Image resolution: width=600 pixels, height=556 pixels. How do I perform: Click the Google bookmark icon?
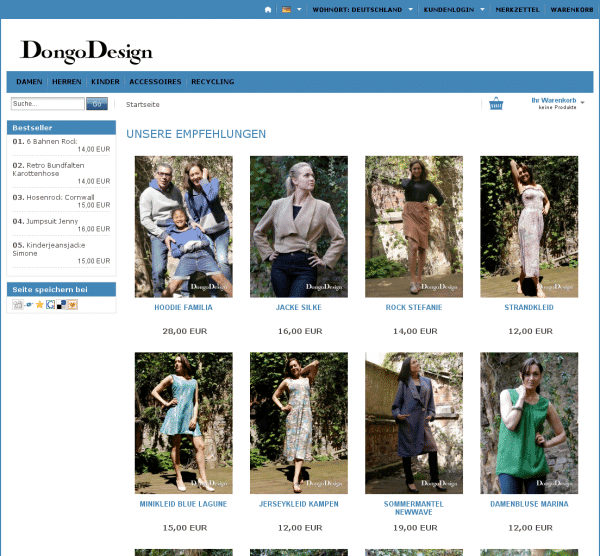(x=50, y=305)
